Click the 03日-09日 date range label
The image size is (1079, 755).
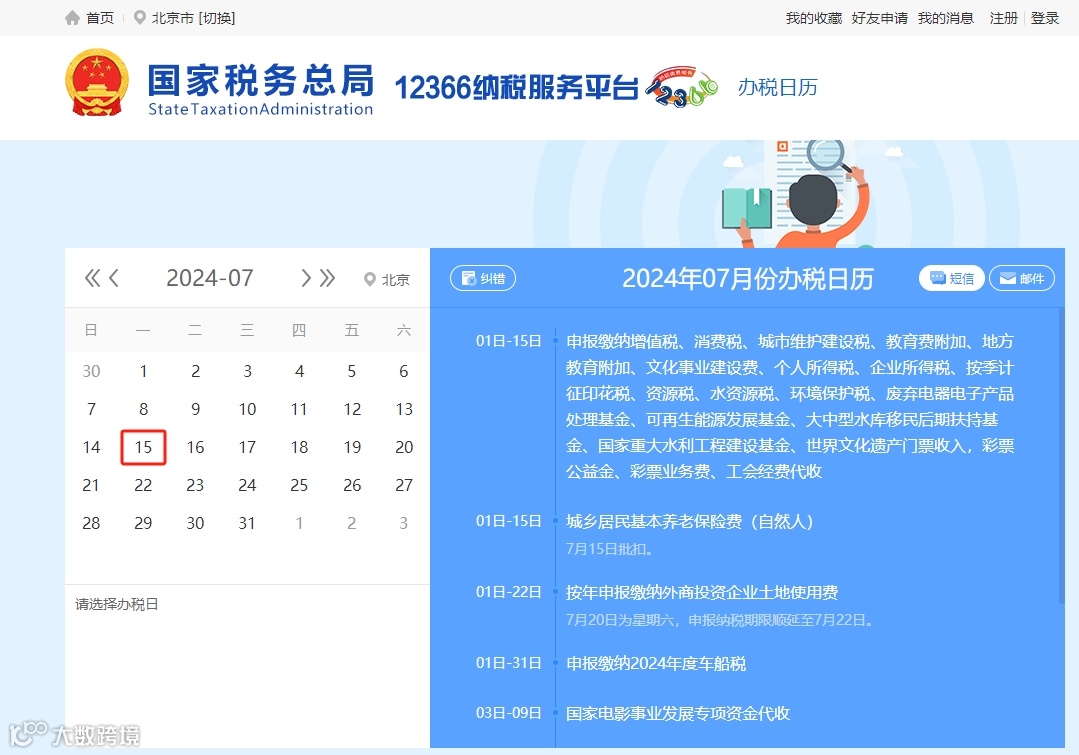(x=509, y=713)
